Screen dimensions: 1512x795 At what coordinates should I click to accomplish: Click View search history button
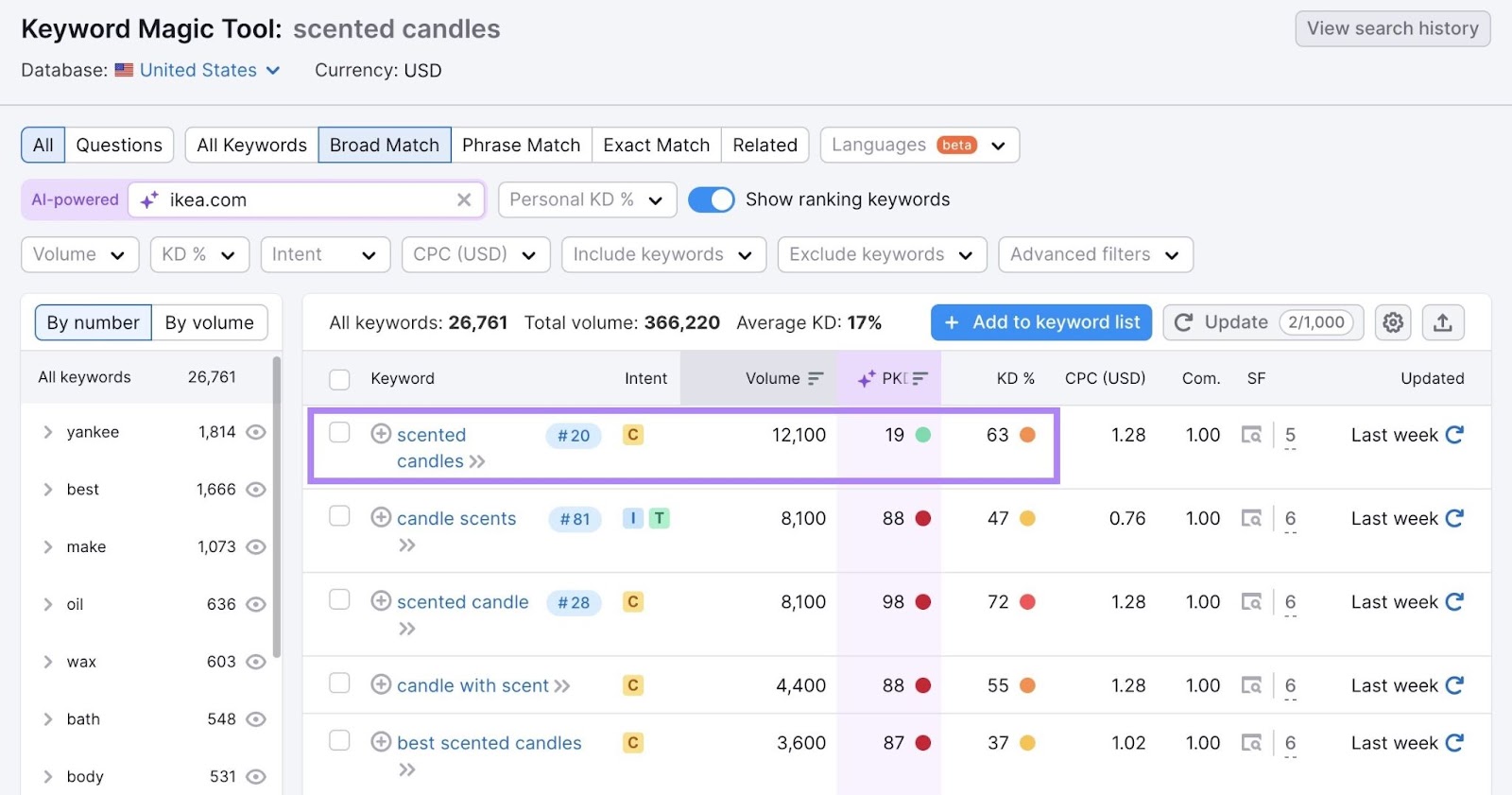pos(1393,28)
